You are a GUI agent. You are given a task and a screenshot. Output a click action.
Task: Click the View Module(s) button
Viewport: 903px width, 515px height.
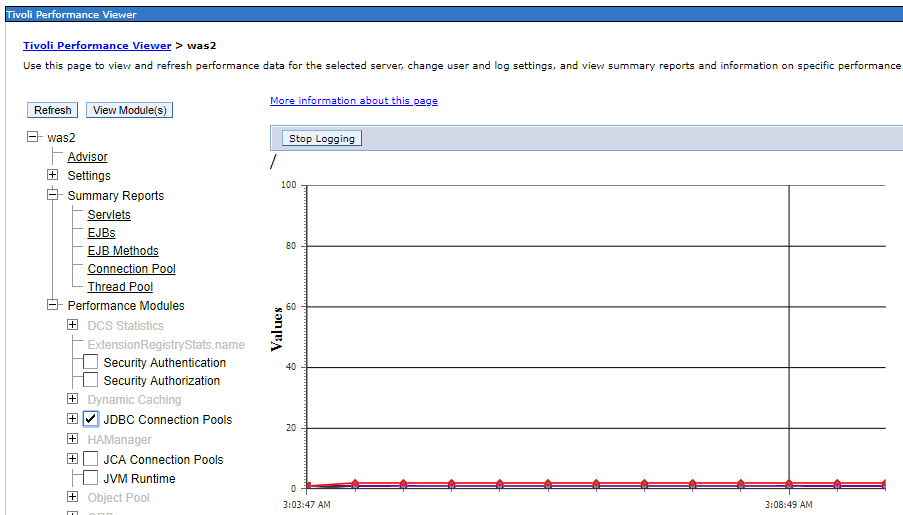pyautogui.click(x=130, y=110)
